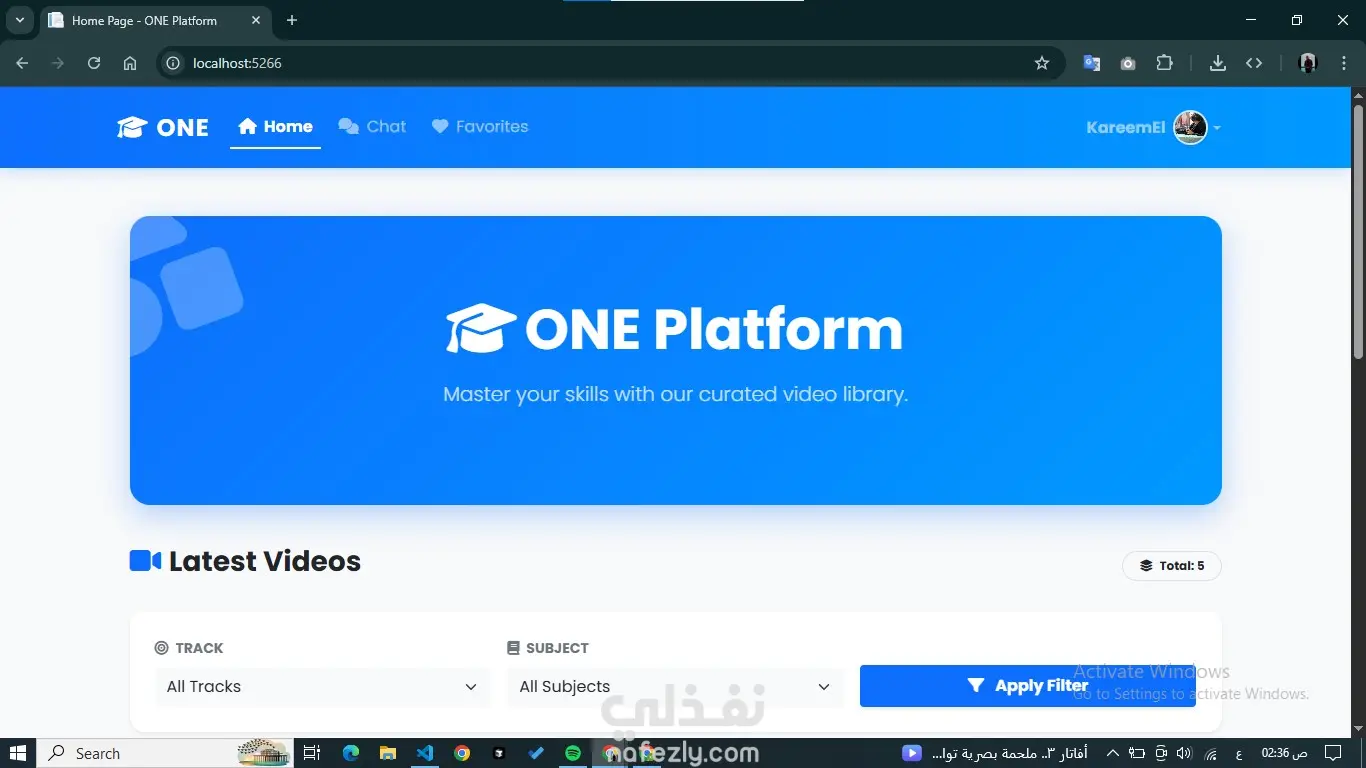Open the Wi-Fi network tray icon
This screenshot has height=768, width=1366.
tap(1211, 753)
